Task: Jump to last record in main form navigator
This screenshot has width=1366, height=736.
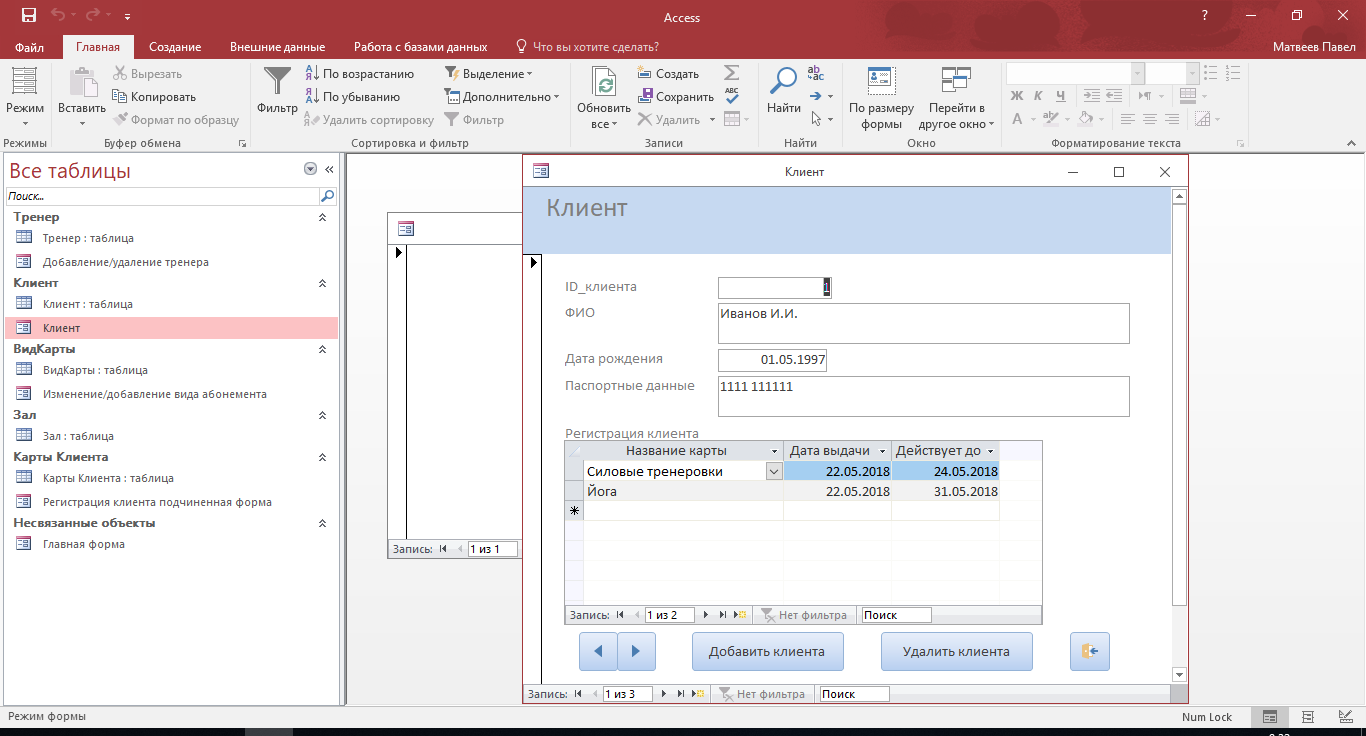Action: coord(681,694)
